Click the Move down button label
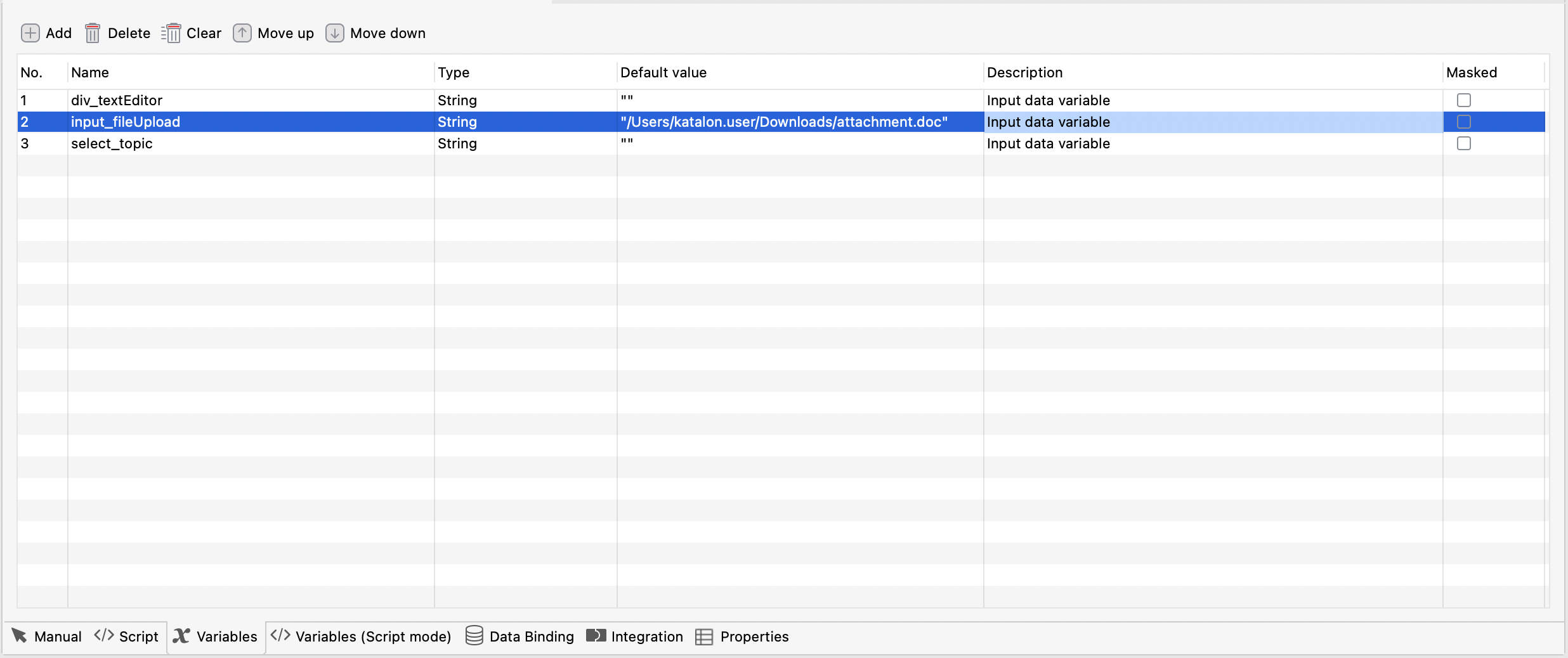This screenshot has width=1568, height=658. [388, 33]
